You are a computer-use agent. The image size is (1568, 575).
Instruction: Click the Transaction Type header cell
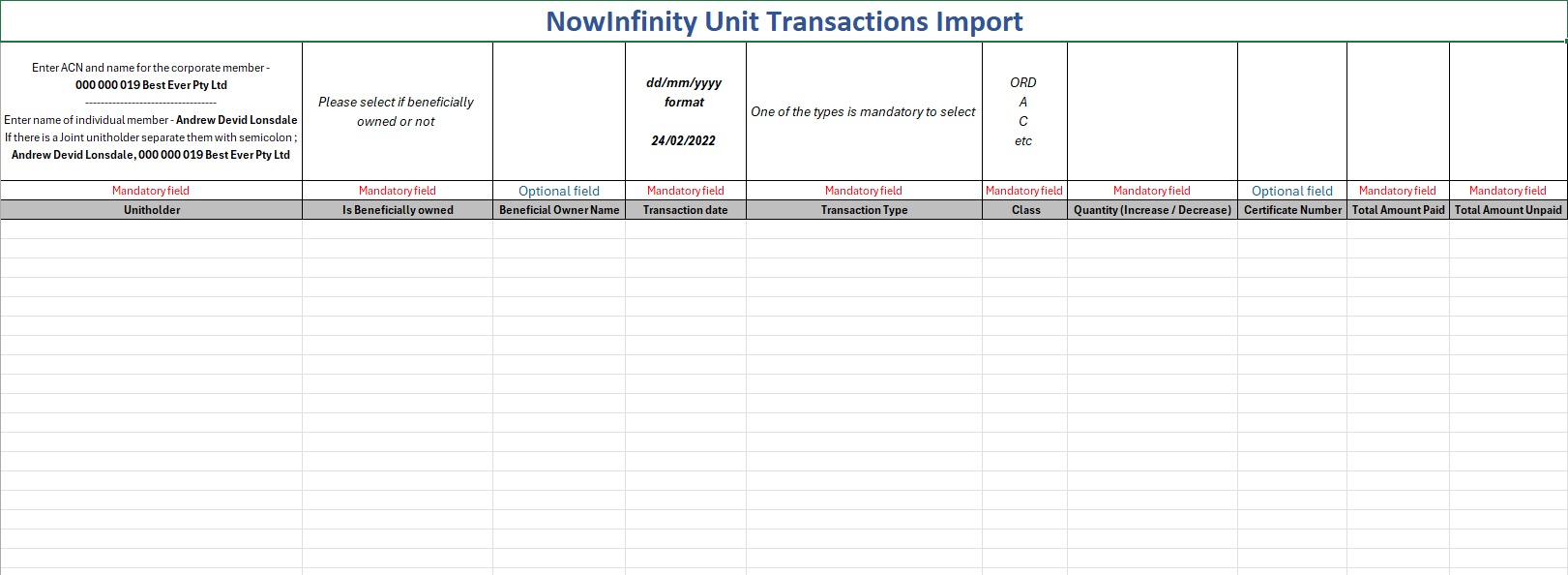[x=864, y=210]
